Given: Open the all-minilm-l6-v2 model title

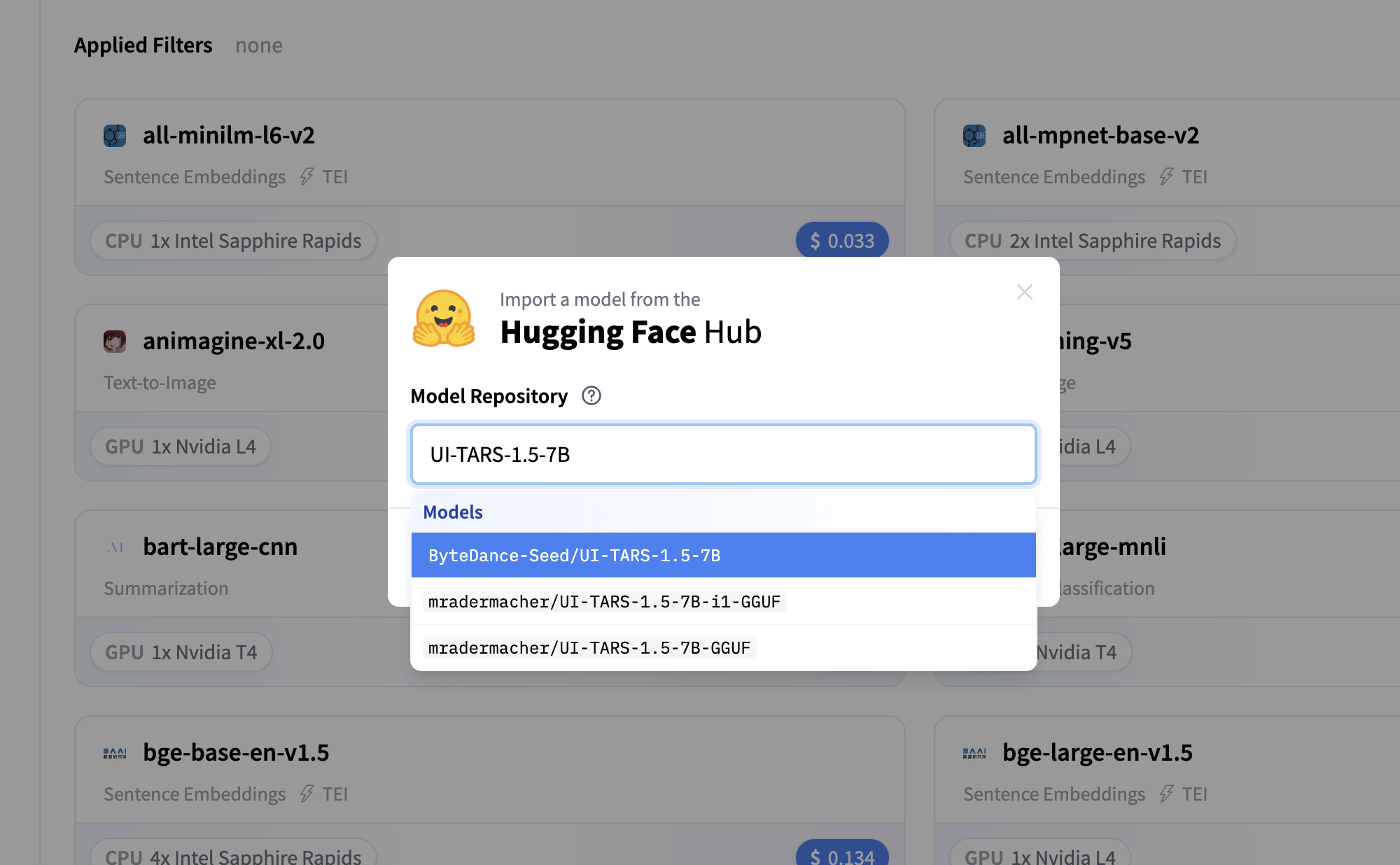Looking at the screenshot, I should 229,135.
